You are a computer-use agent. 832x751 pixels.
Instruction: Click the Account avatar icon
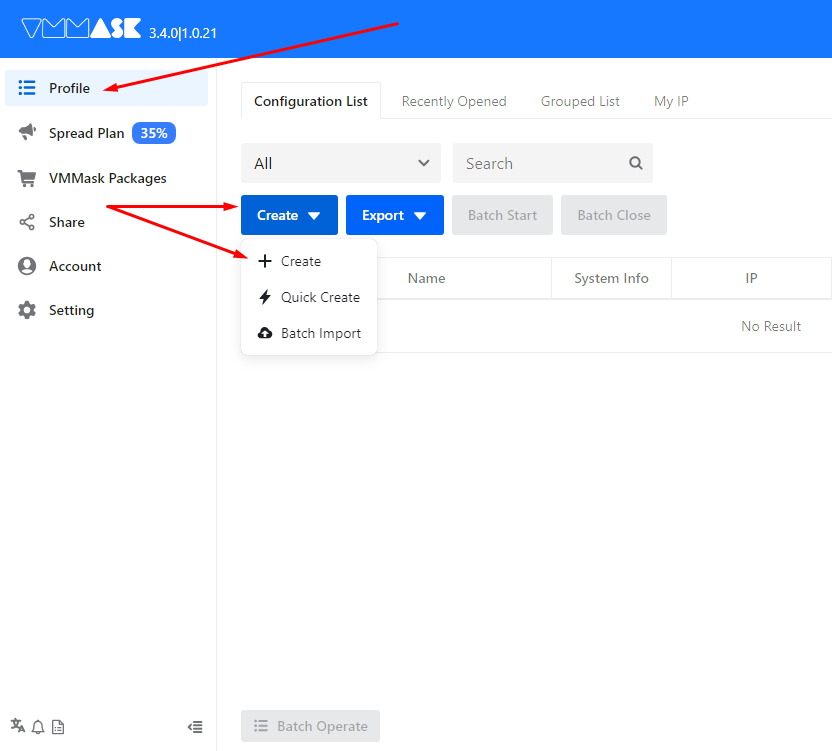27,266
